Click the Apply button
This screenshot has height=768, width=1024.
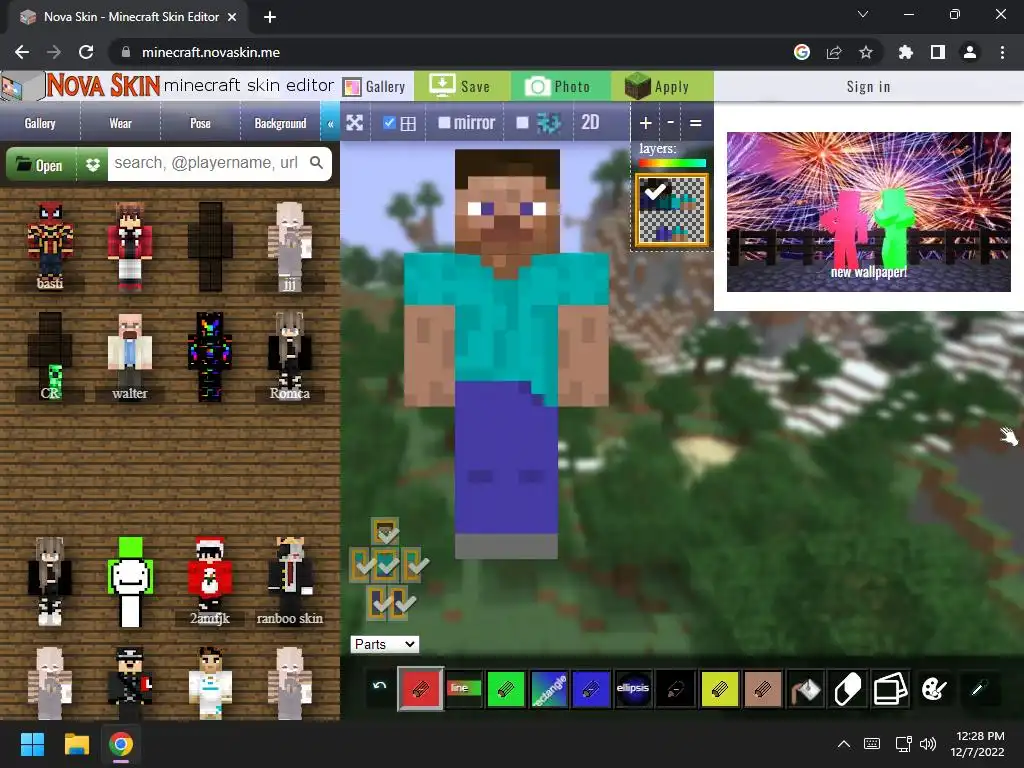(662, 86)
